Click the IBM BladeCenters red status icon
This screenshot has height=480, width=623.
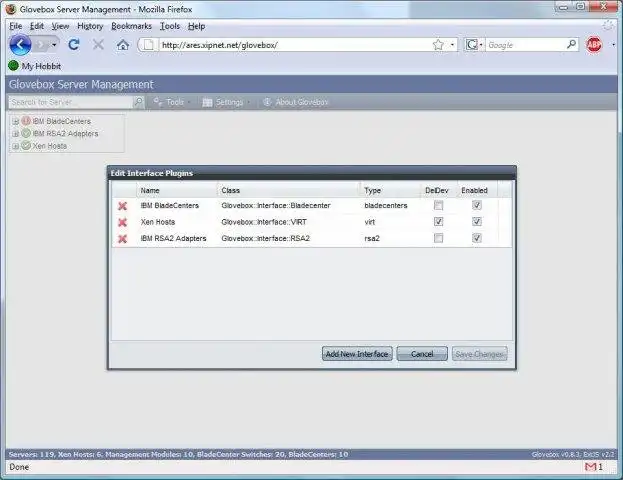tap(26, 121)
